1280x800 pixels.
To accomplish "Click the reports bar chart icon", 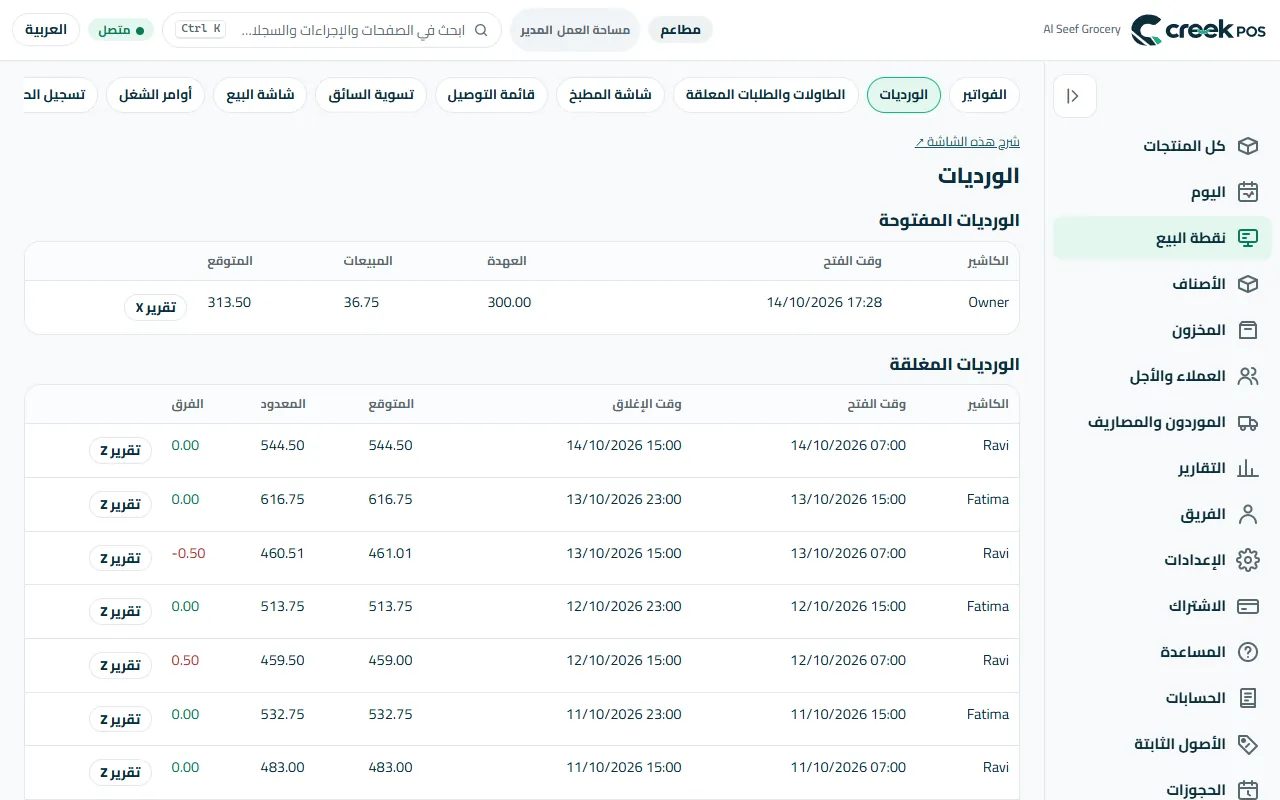I will coord(1247,468).
